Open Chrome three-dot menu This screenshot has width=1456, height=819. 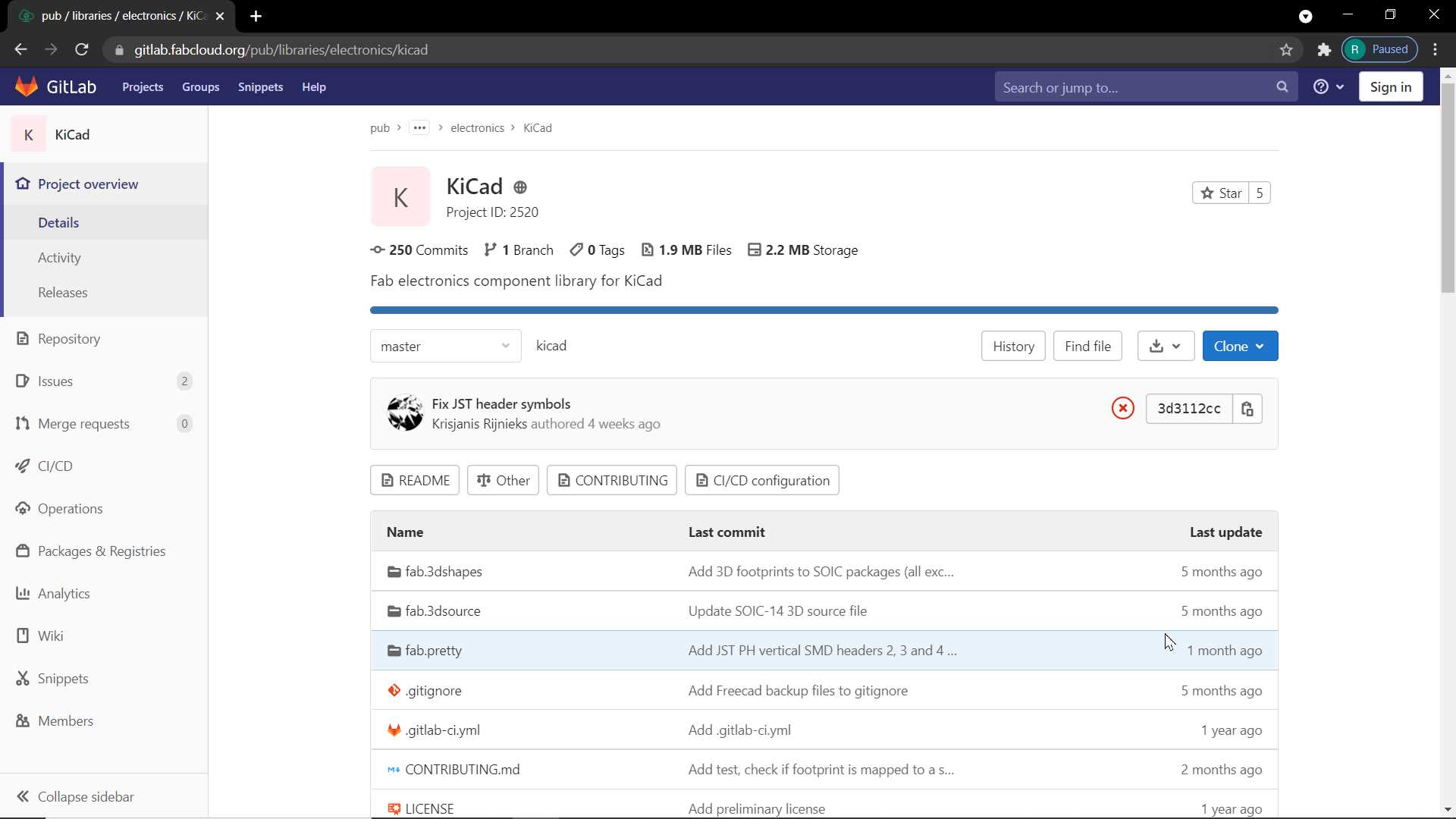click(1436, 50)
